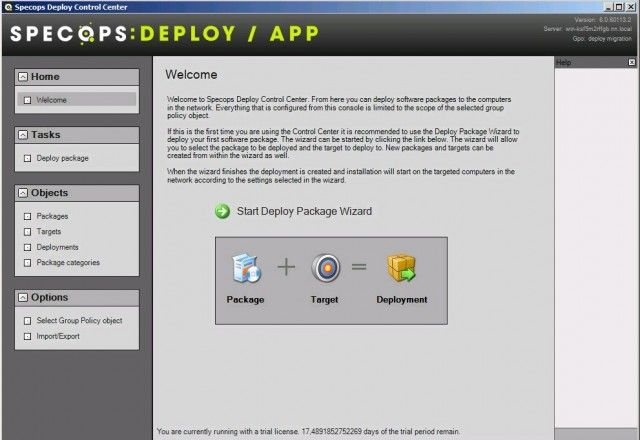
Task: Click the Options section header
Action: coord(77,298)
